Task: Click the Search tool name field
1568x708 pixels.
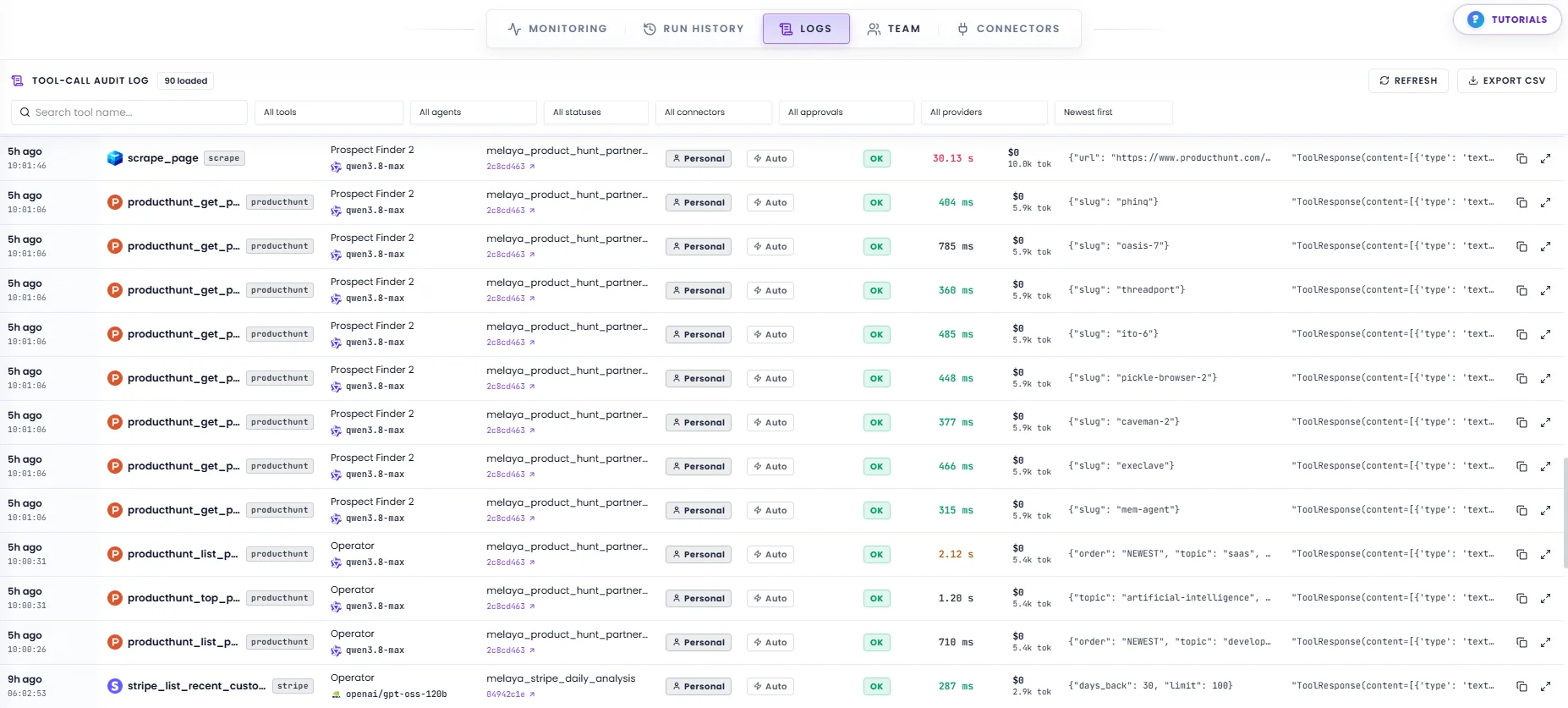Action: (x=129, y=112)
